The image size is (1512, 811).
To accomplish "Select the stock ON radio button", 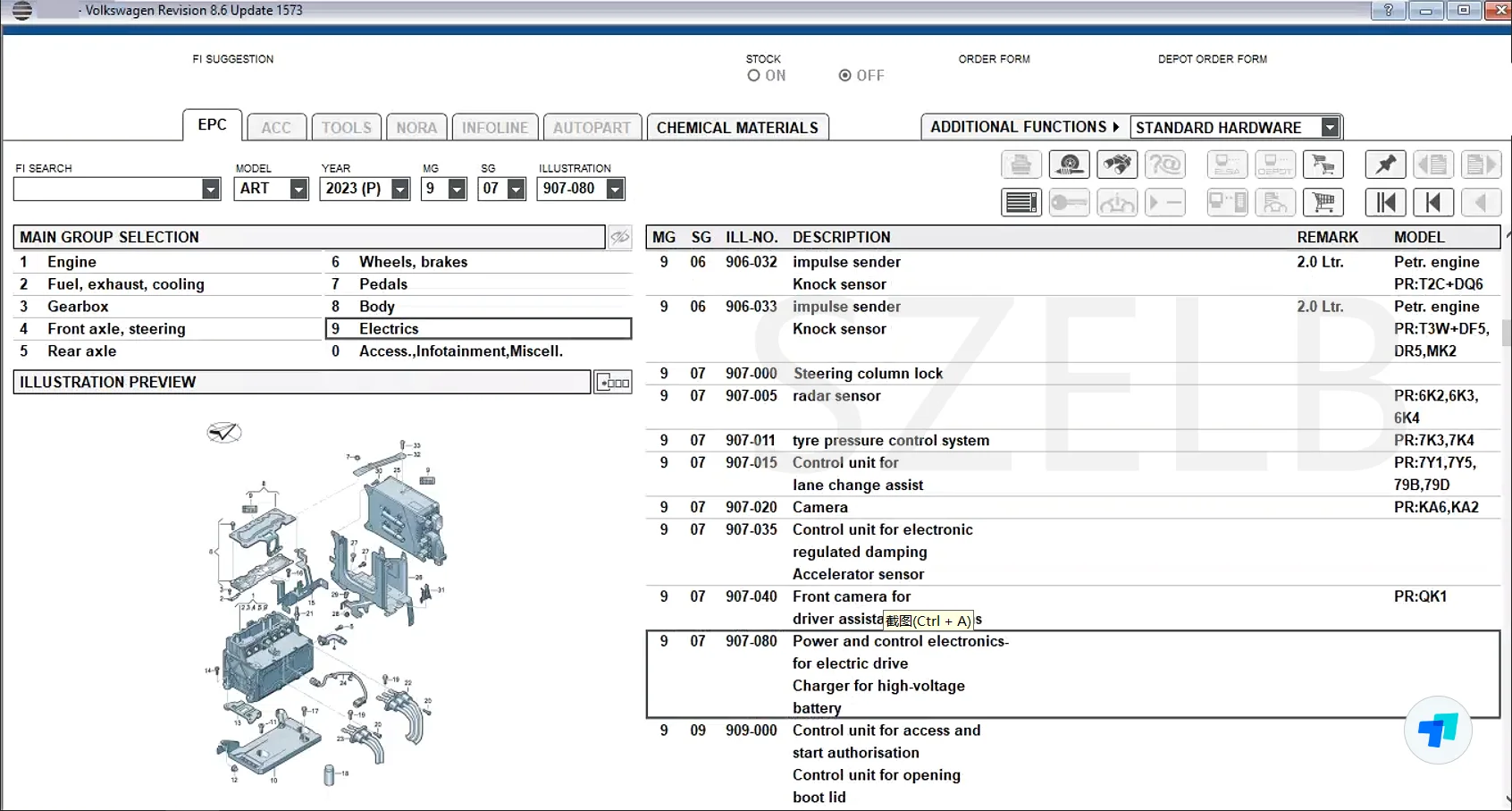I will click(754, 76).
